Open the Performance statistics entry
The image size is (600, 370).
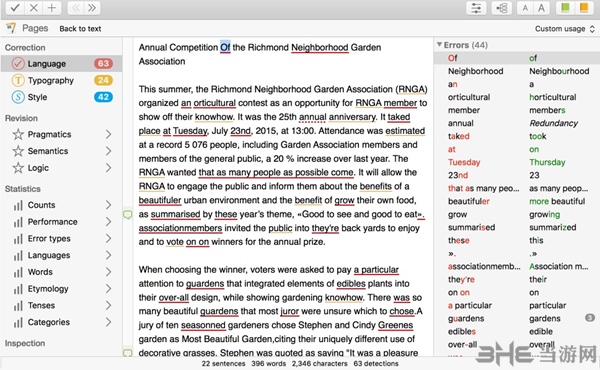tap(61, 222)
